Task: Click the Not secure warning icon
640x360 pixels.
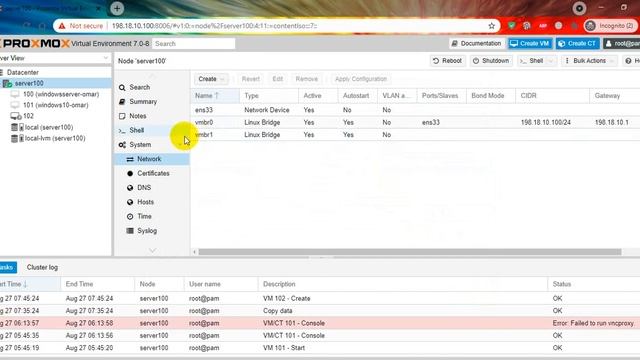Action: pos(62,26)
